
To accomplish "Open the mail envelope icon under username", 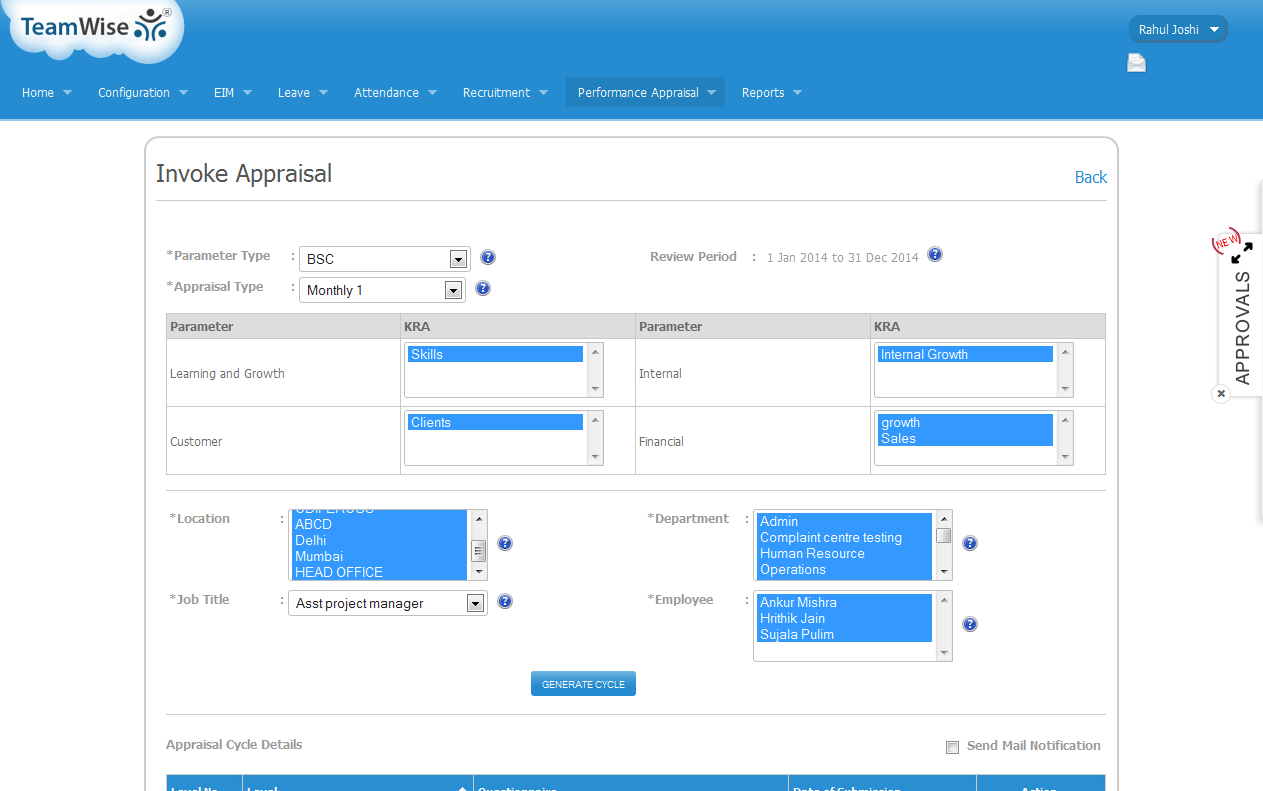I will click(1137, 64).
